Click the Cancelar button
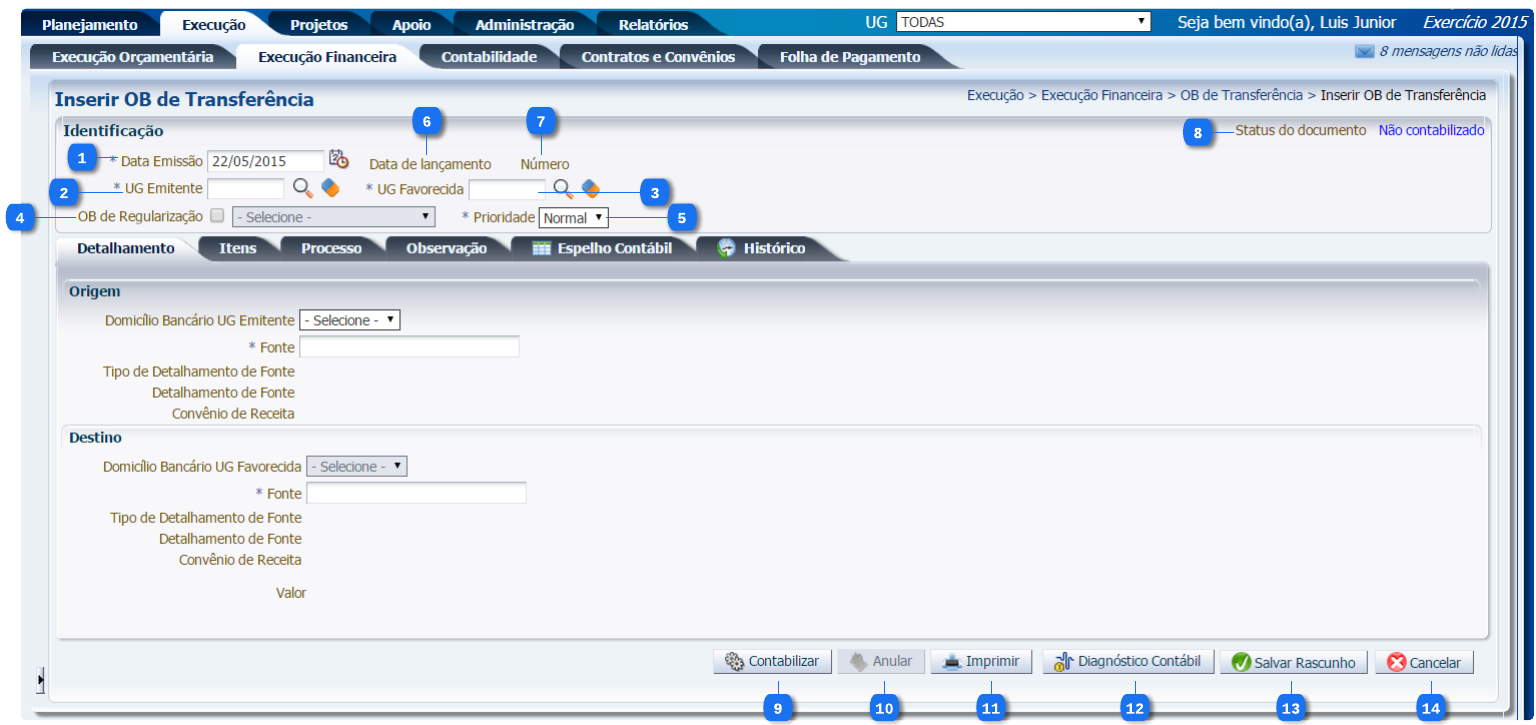 tap(1424, 662)
